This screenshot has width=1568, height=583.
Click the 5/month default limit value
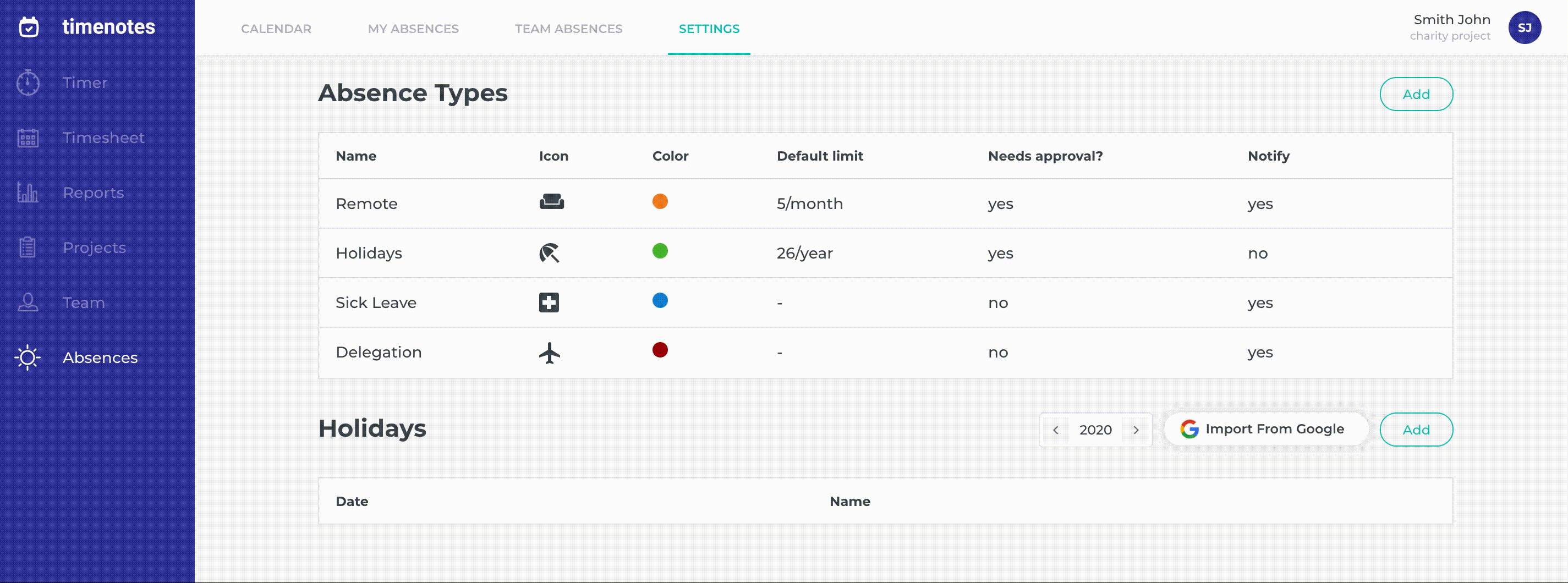point(809,204)
